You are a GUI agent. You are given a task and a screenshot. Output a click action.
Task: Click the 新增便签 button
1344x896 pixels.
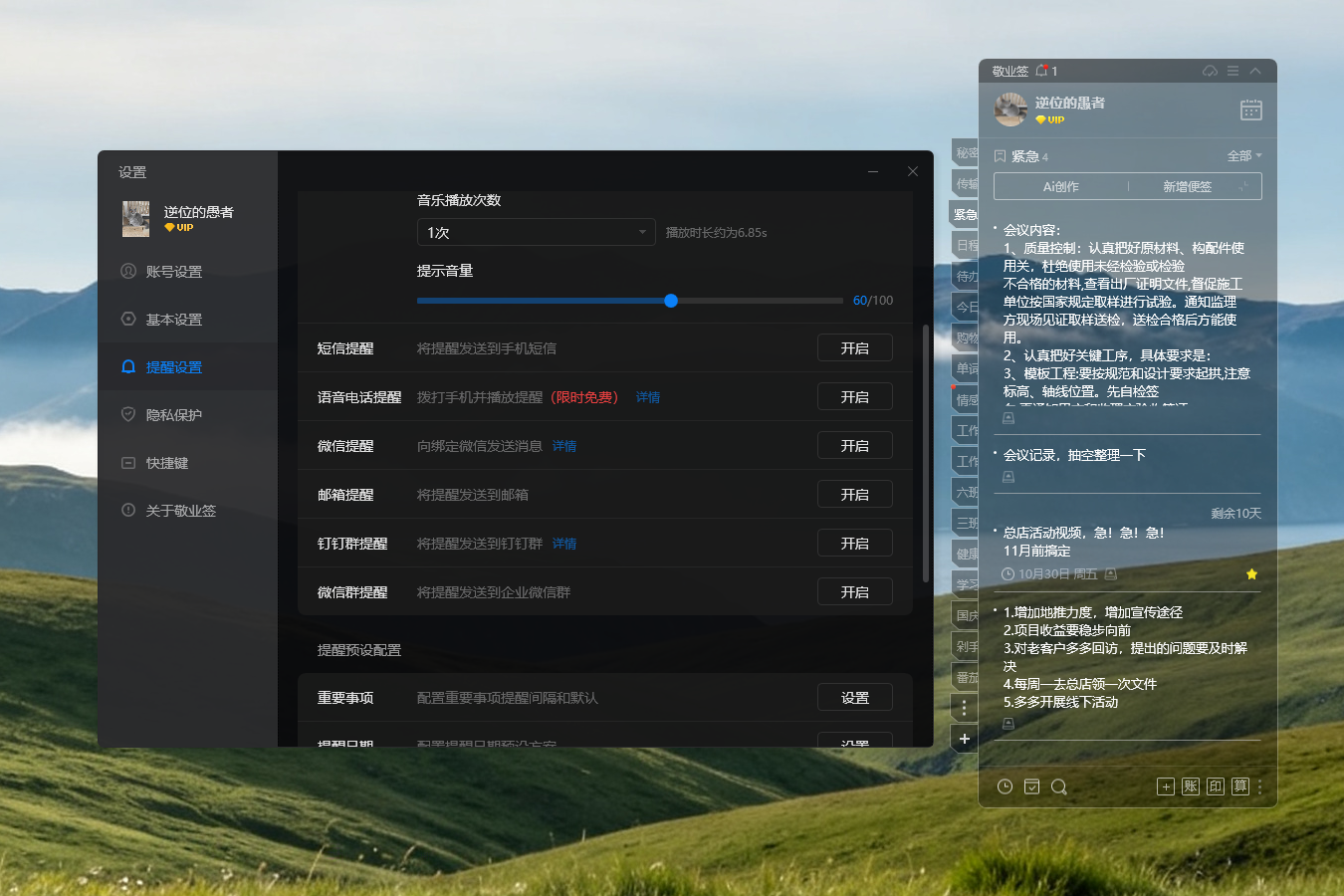[x=1188, y=186]
